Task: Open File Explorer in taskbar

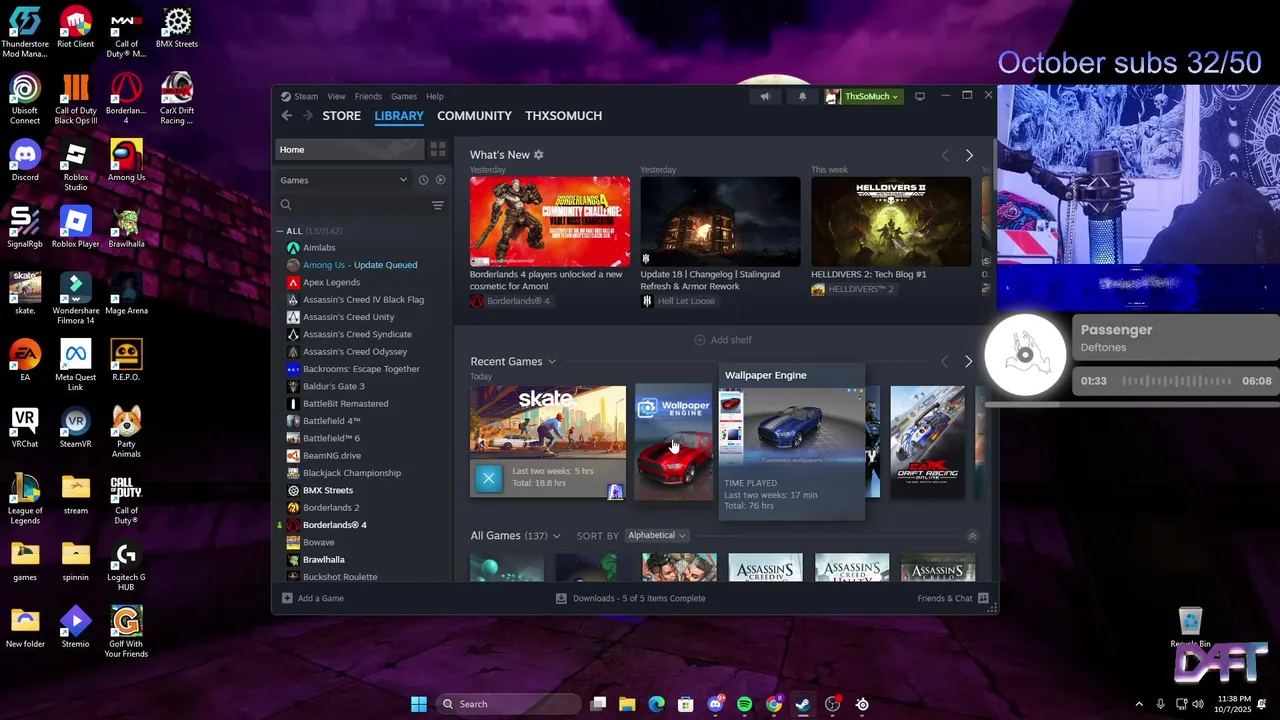Action: (x=627, y=704)
